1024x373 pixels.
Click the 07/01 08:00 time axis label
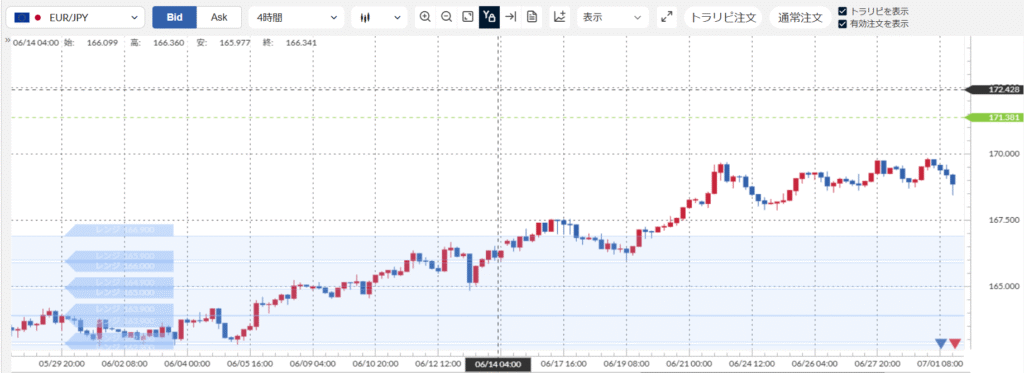(x=941, y=365)
